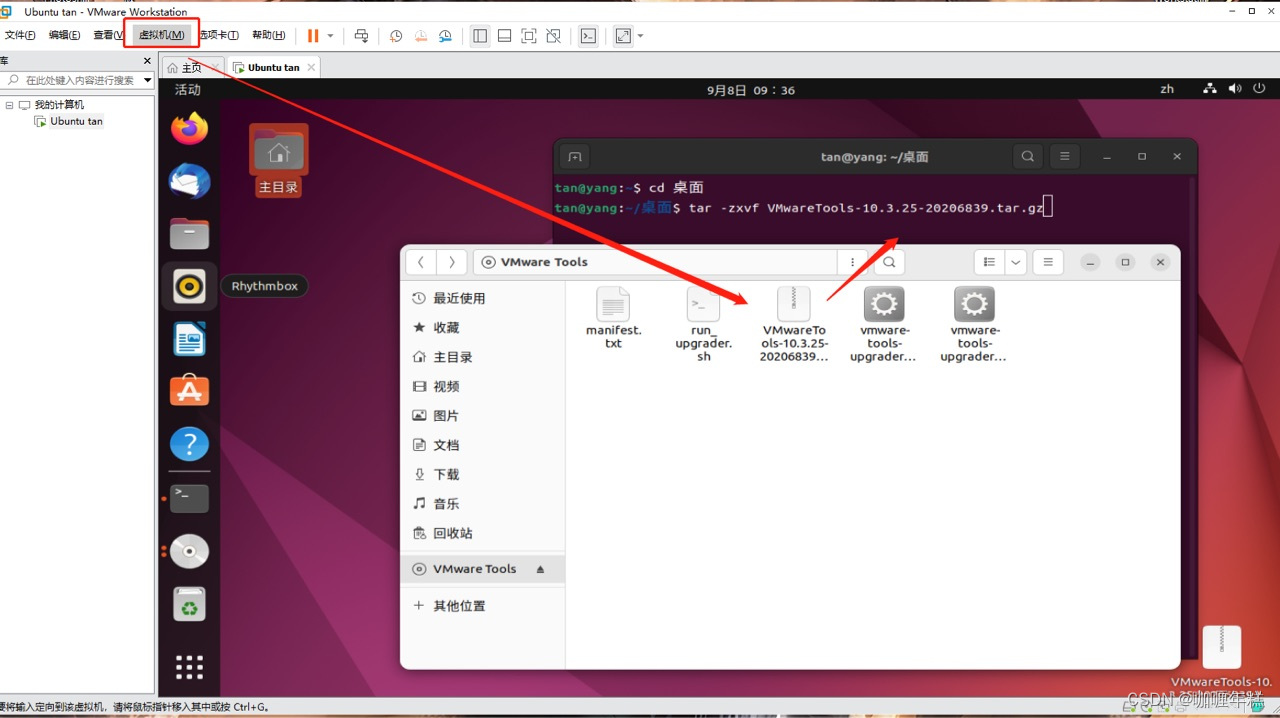Open the power options dropdown arrow beside pause
This screenshot has height=718, width=1280.
click(330, 36)
